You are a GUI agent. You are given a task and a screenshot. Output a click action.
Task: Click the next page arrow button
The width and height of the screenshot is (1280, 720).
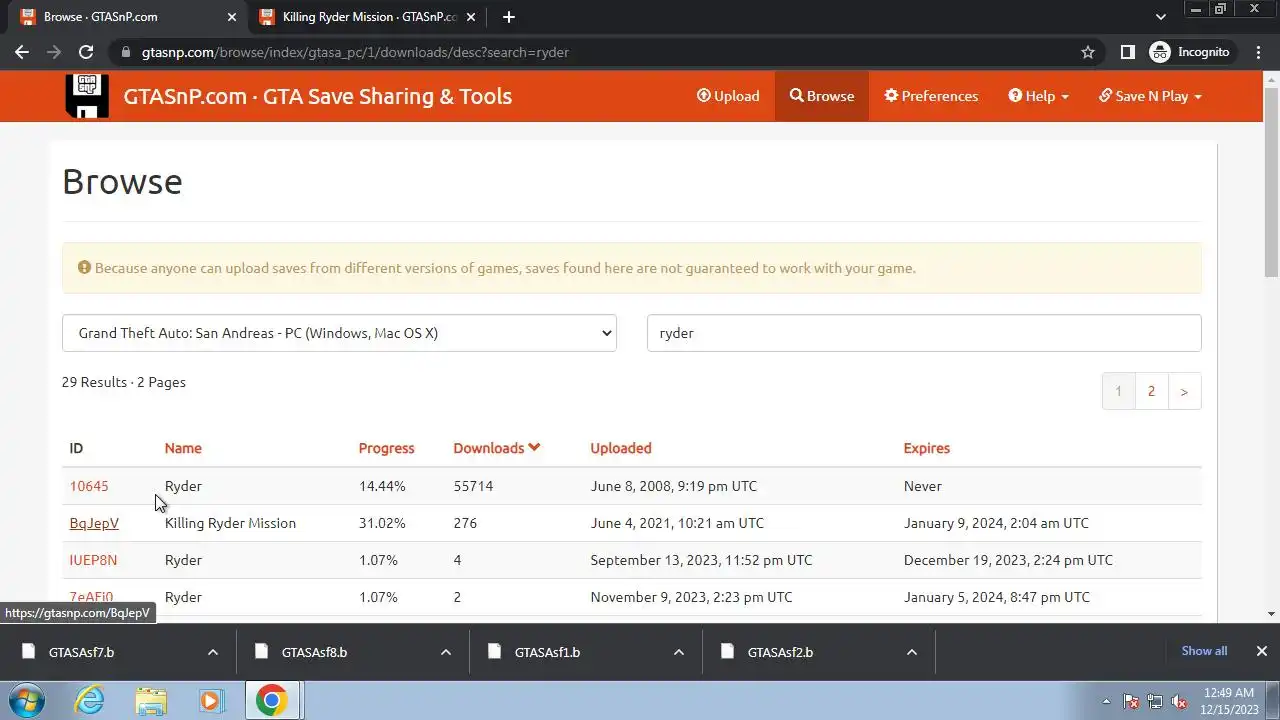click(x=1184, y=391)
